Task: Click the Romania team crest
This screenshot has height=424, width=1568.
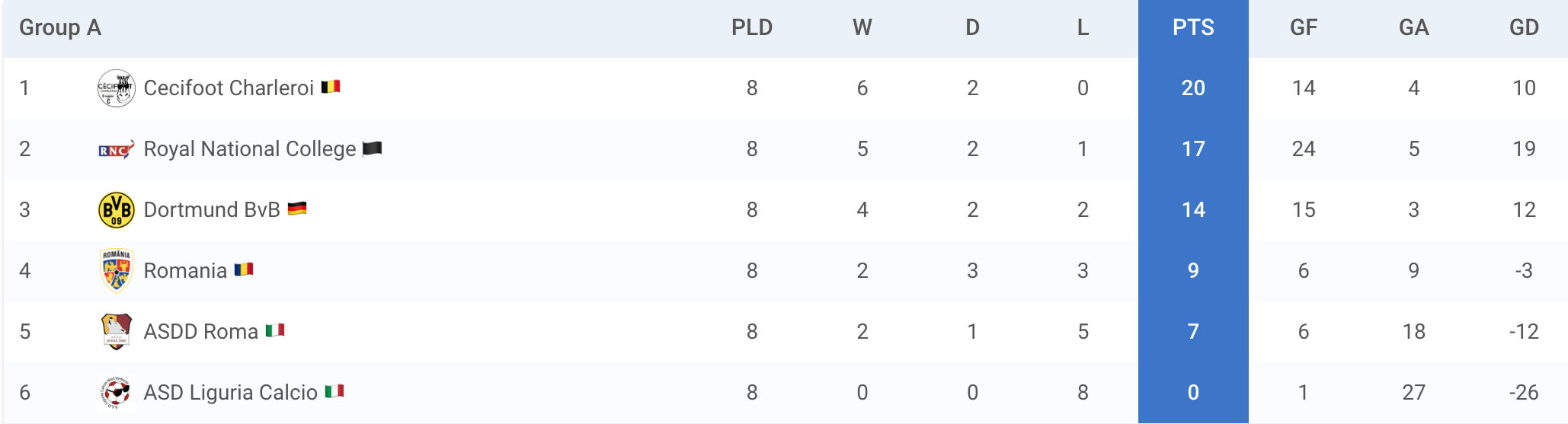Action: point(117,271)
